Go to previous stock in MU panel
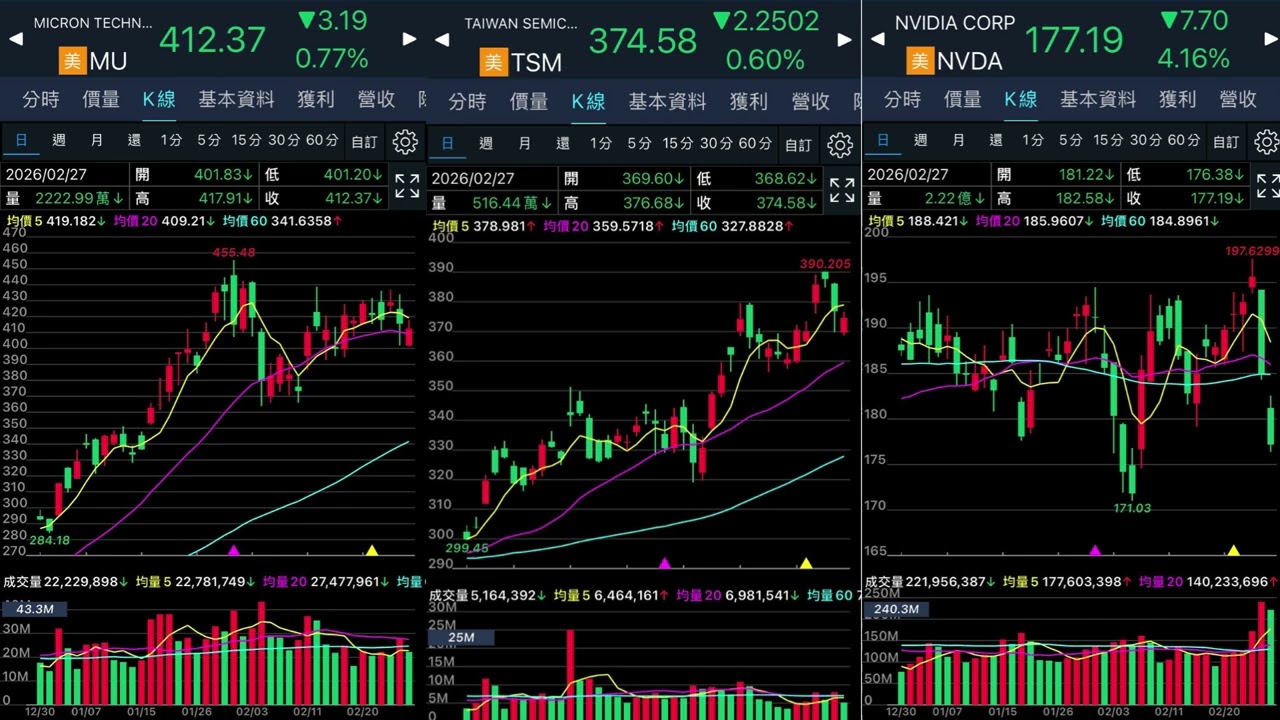Viewport: 1280px width, 720px height. 16,39
